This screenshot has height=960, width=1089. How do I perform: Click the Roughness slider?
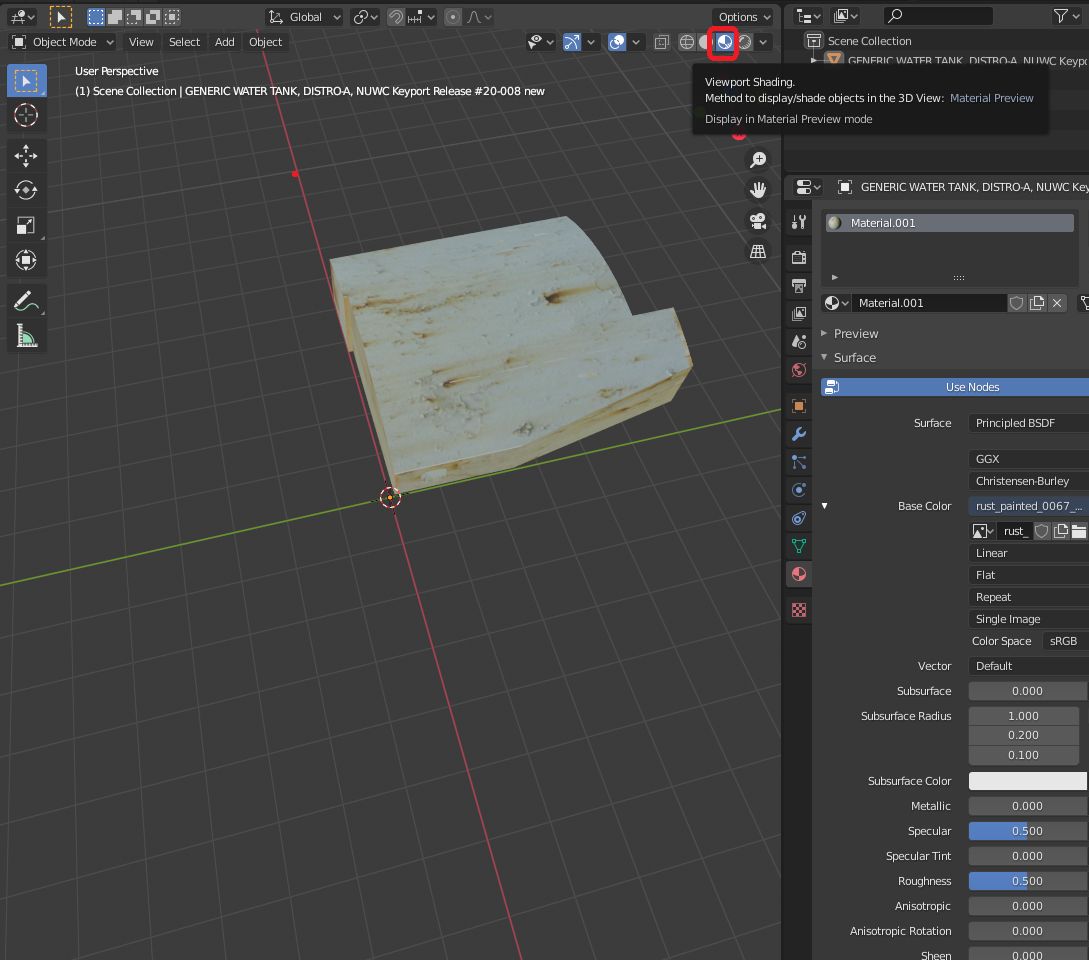(1027, 881)
